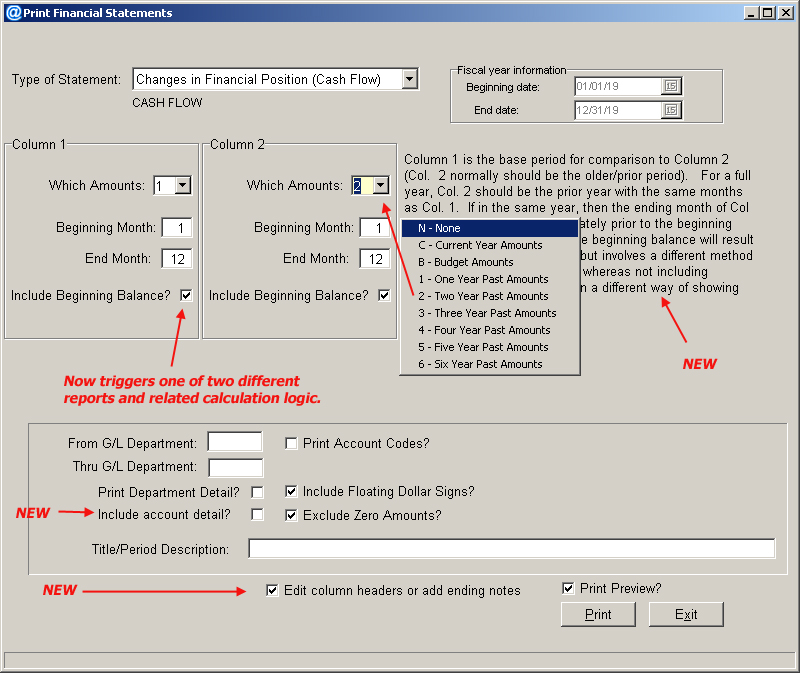Toggle Column 1 Include Beginning Balance checkbox
The height and width of the screenshot is (673, 800).
[x=186, y=295]
